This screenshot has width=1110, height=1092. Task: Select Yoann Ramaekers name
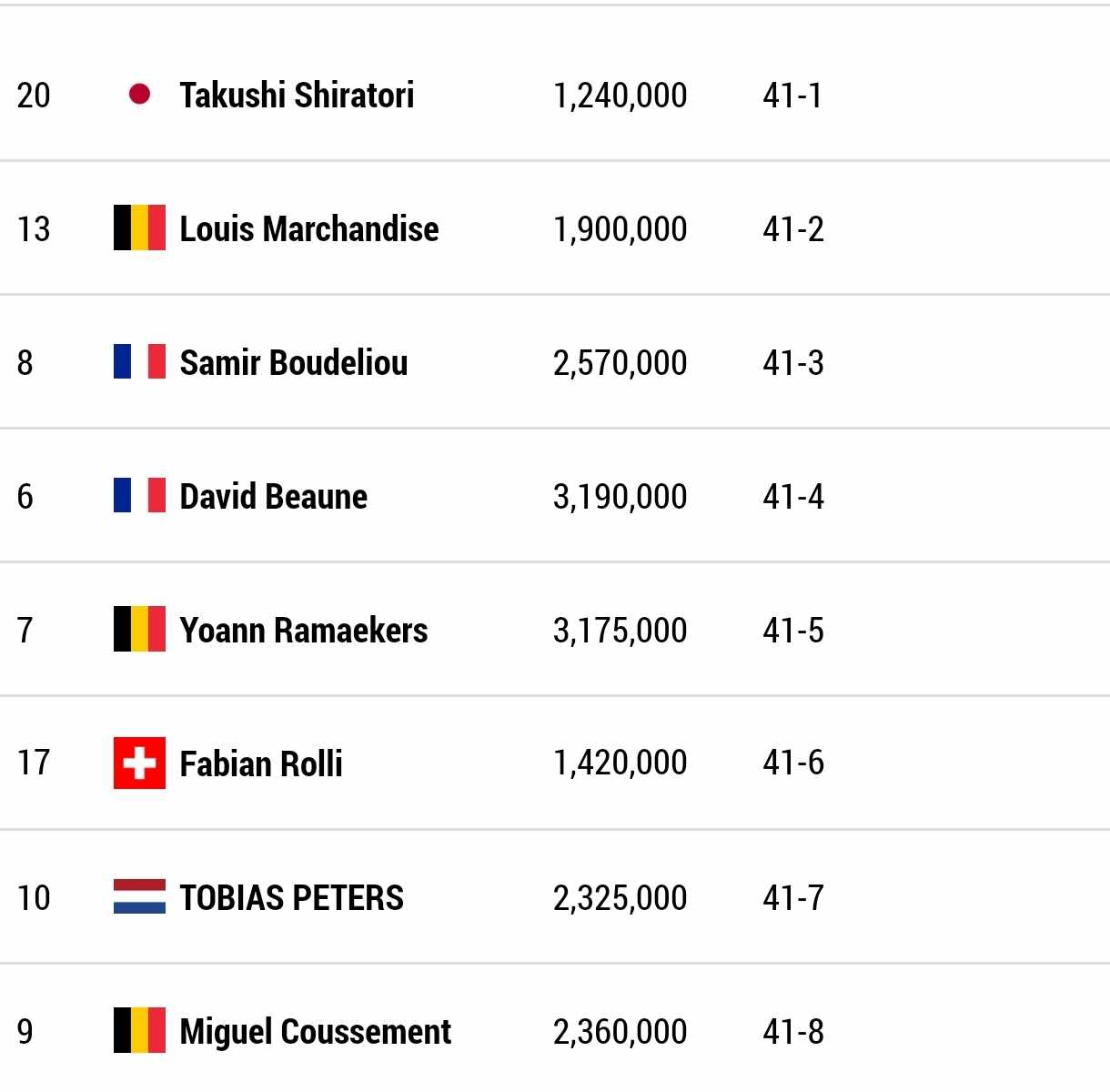(x=304, y=630)
